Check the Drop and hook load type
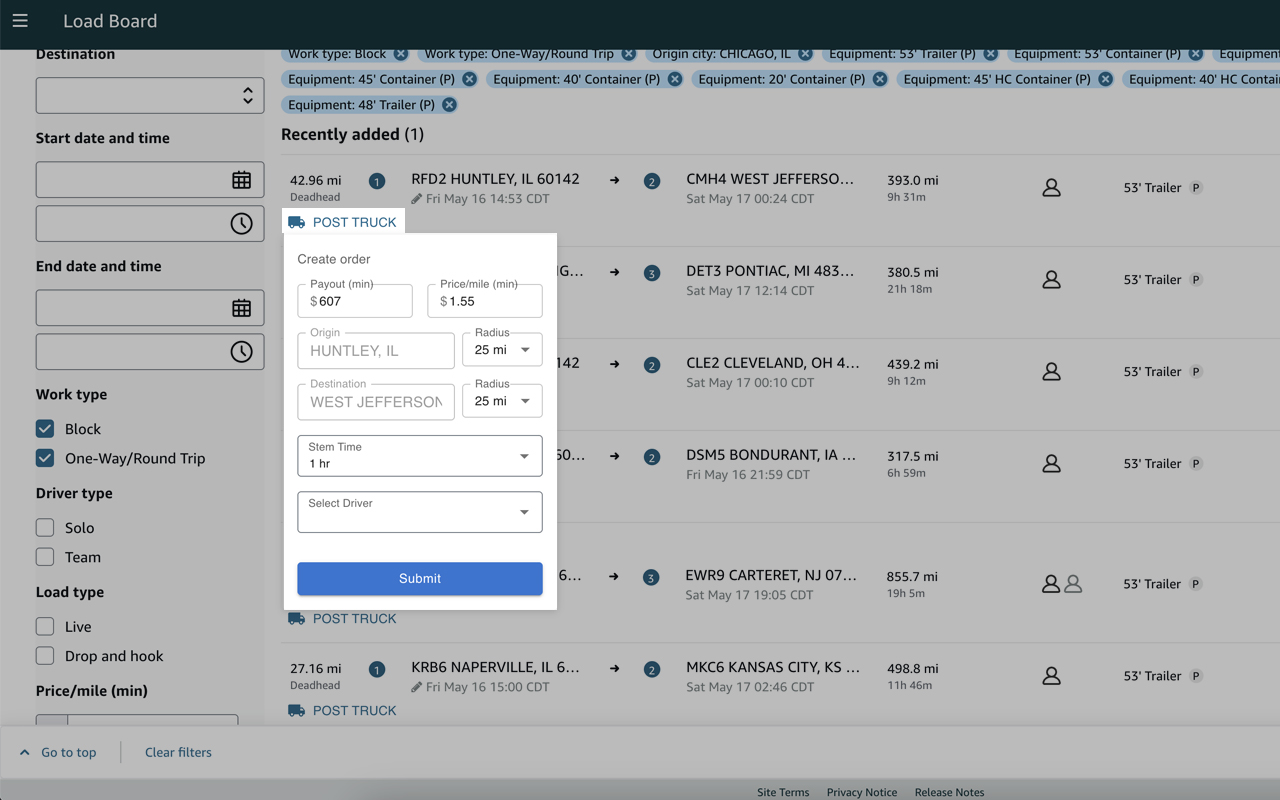1280x800 pixels. point(44,655)
